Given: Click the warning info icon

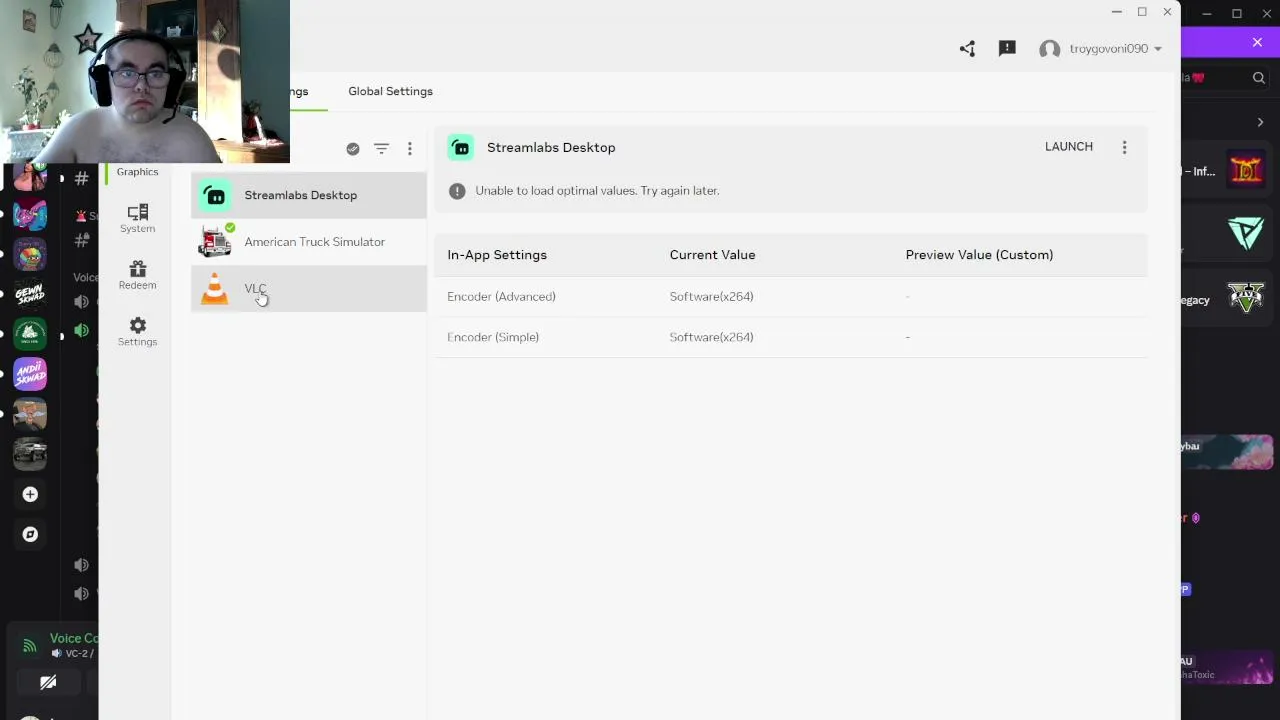Looking at the screenshot, I should point(457,191).
